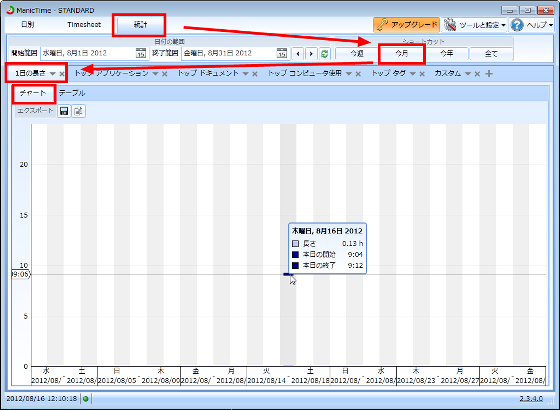Save chart with the floppy disk icon
560x410 pixels.
point(64,111)
